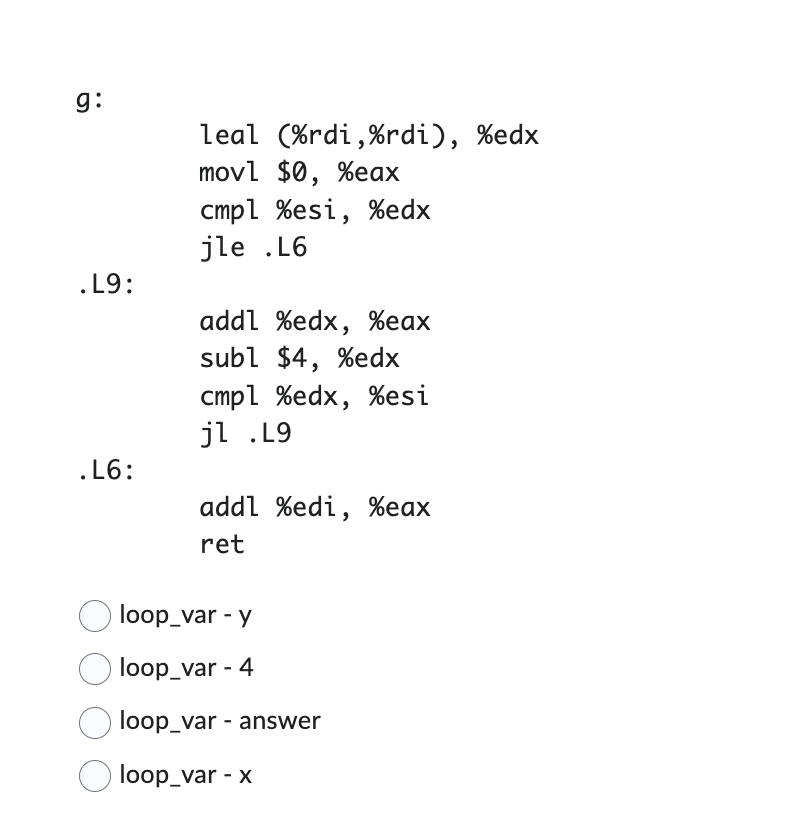Click the cmpl %esi, %edx instruction line
The height and width of the screenshot is (824, 798).
click(315, 211)
